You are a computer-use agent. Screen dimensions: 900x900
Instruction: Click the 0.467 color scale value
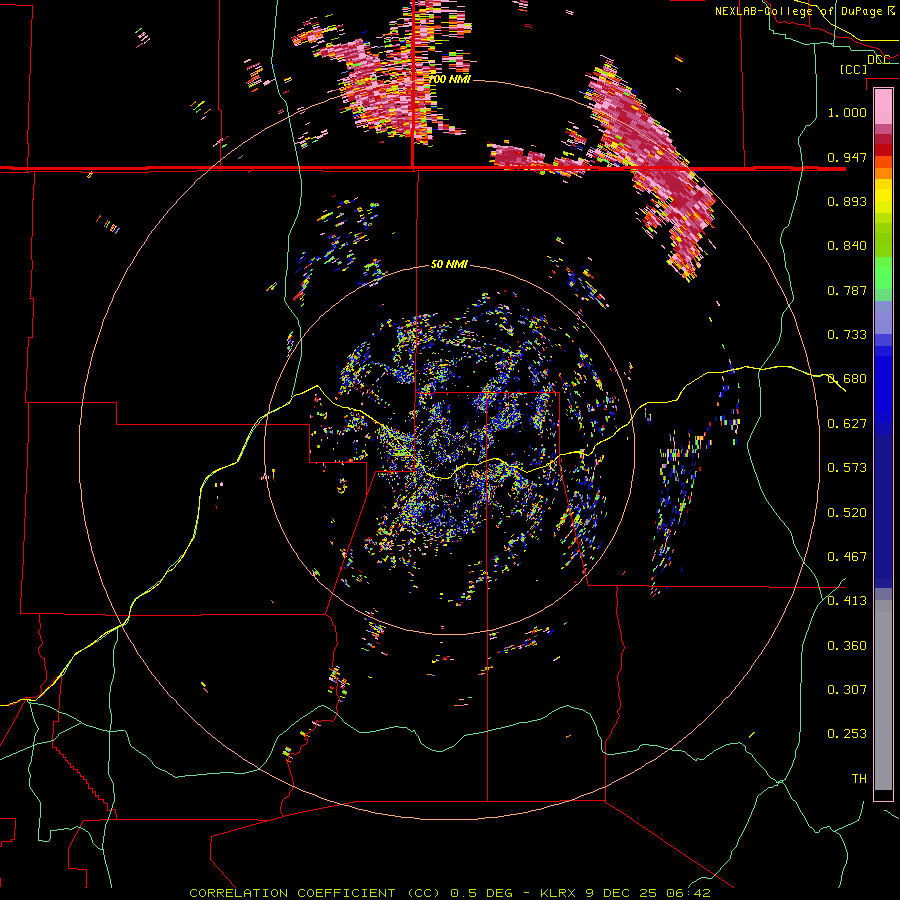[x=847, y=557]
